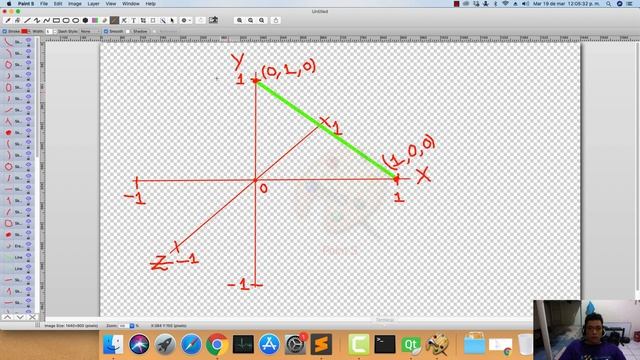The width and height of the screenshot is (640, 360).
Task: Open the Edit menu
Action: coord(58,4)
